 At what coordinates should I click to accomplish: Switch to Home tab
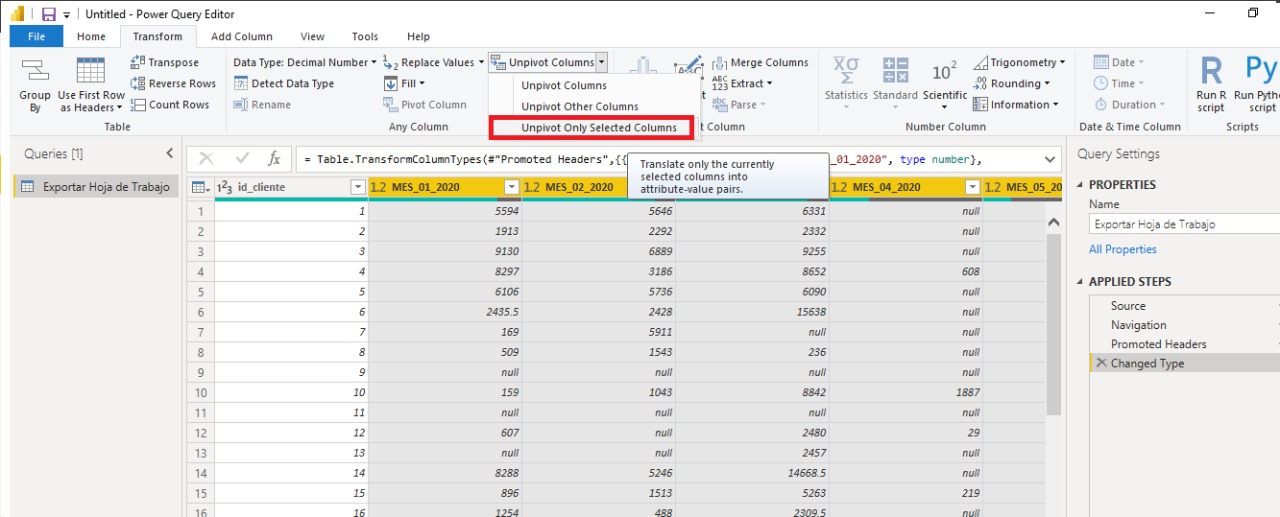pyautogui.click(x=91, y=36)
